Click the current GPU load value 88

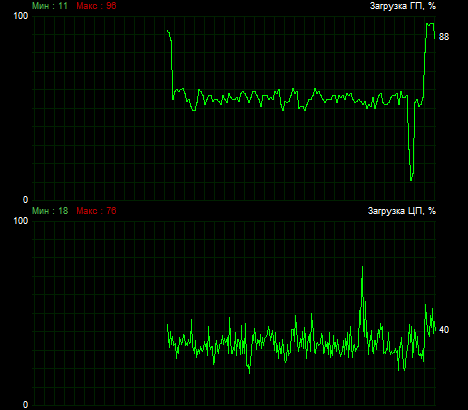444,37
